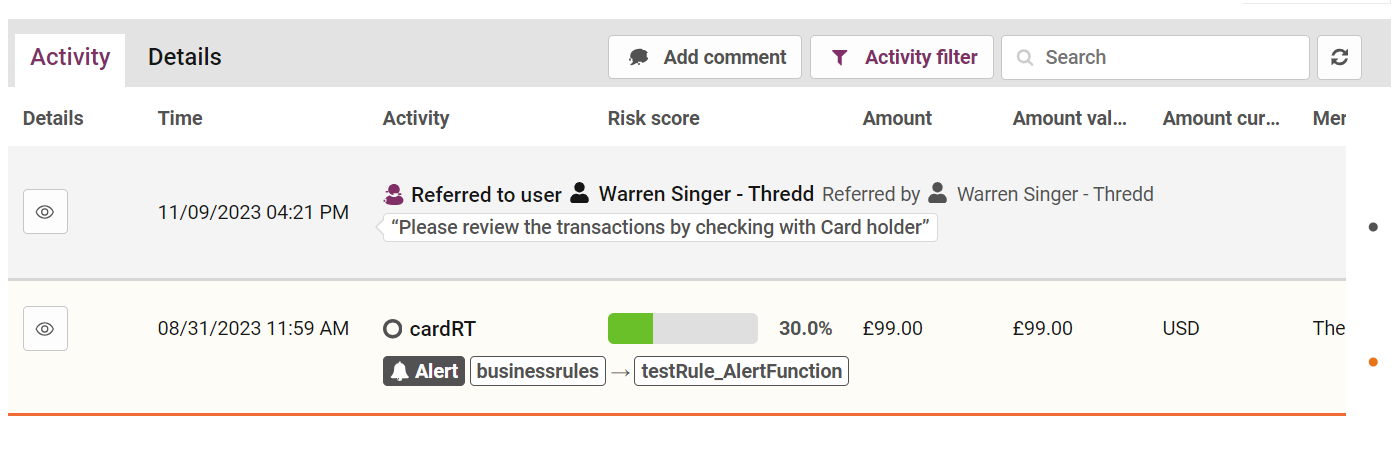Click the person icon before Warren Singer - Thredd bold

coord(580,193)
